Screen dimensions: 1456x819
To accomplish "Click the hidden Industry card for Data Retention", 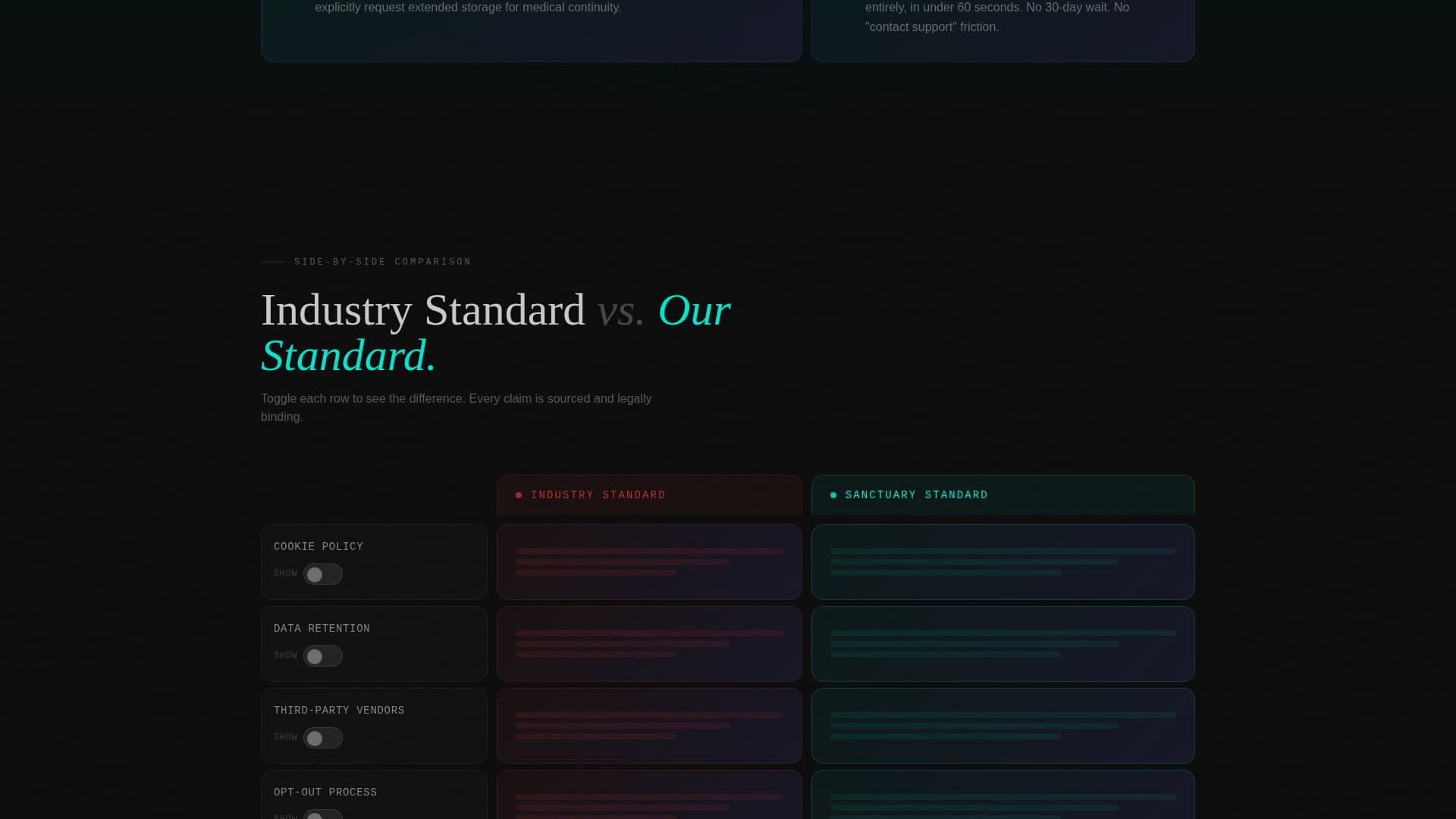I will [649, 644].
